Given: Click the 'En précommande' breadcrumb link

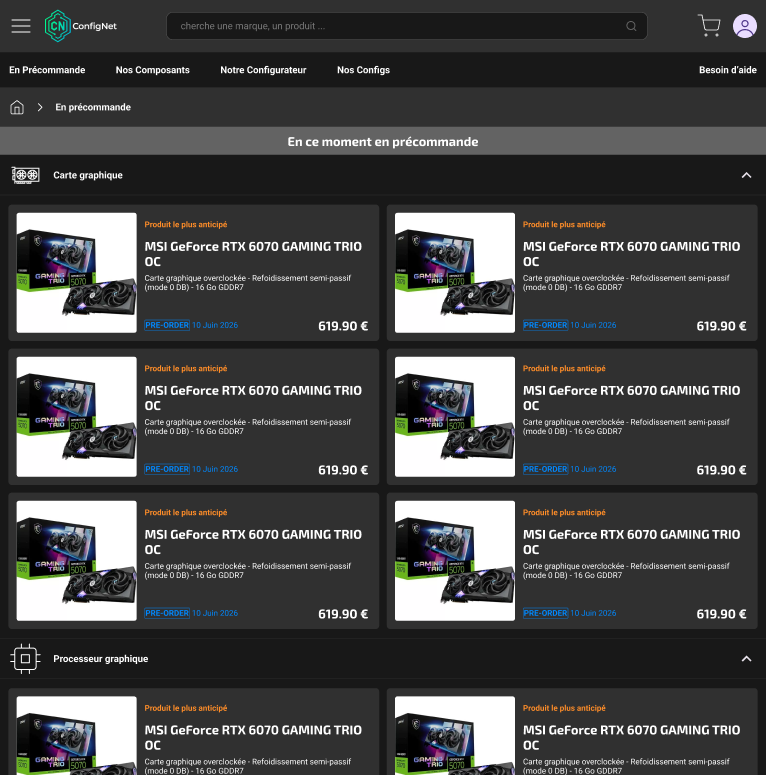Looking at the screenshot, I should (93, 107).
